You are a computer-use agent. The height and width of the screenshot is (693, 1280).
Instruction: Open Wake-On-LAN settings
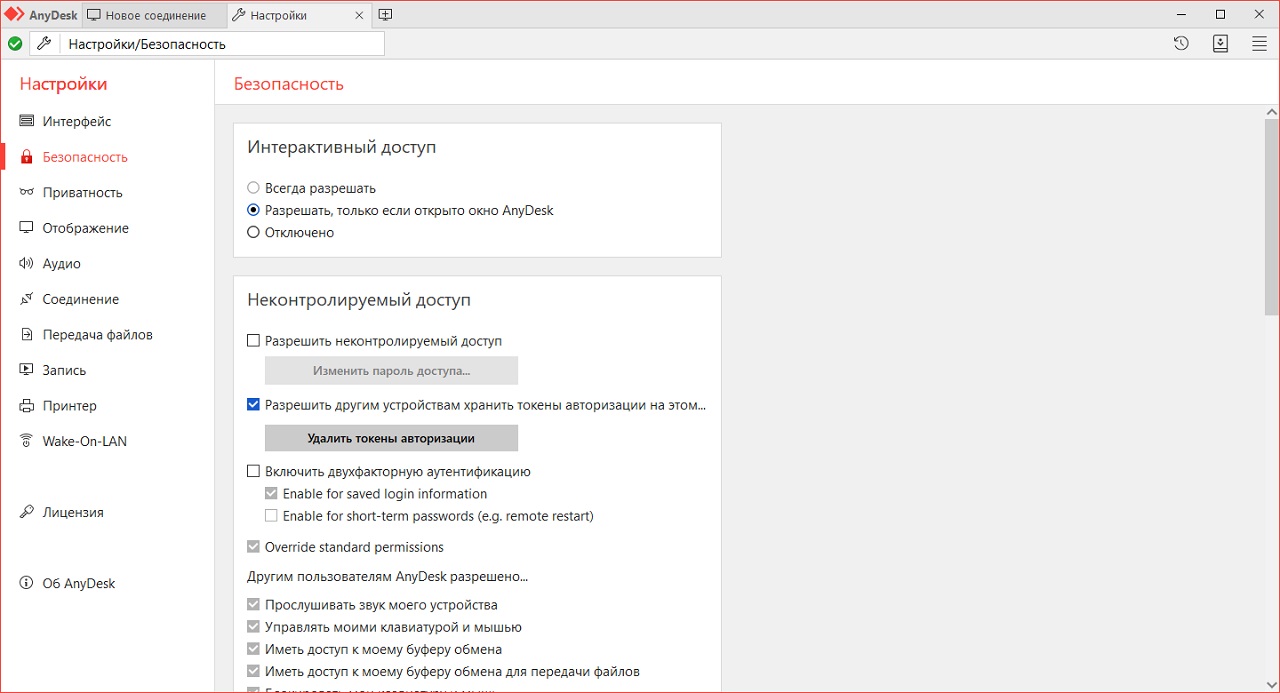84,441
